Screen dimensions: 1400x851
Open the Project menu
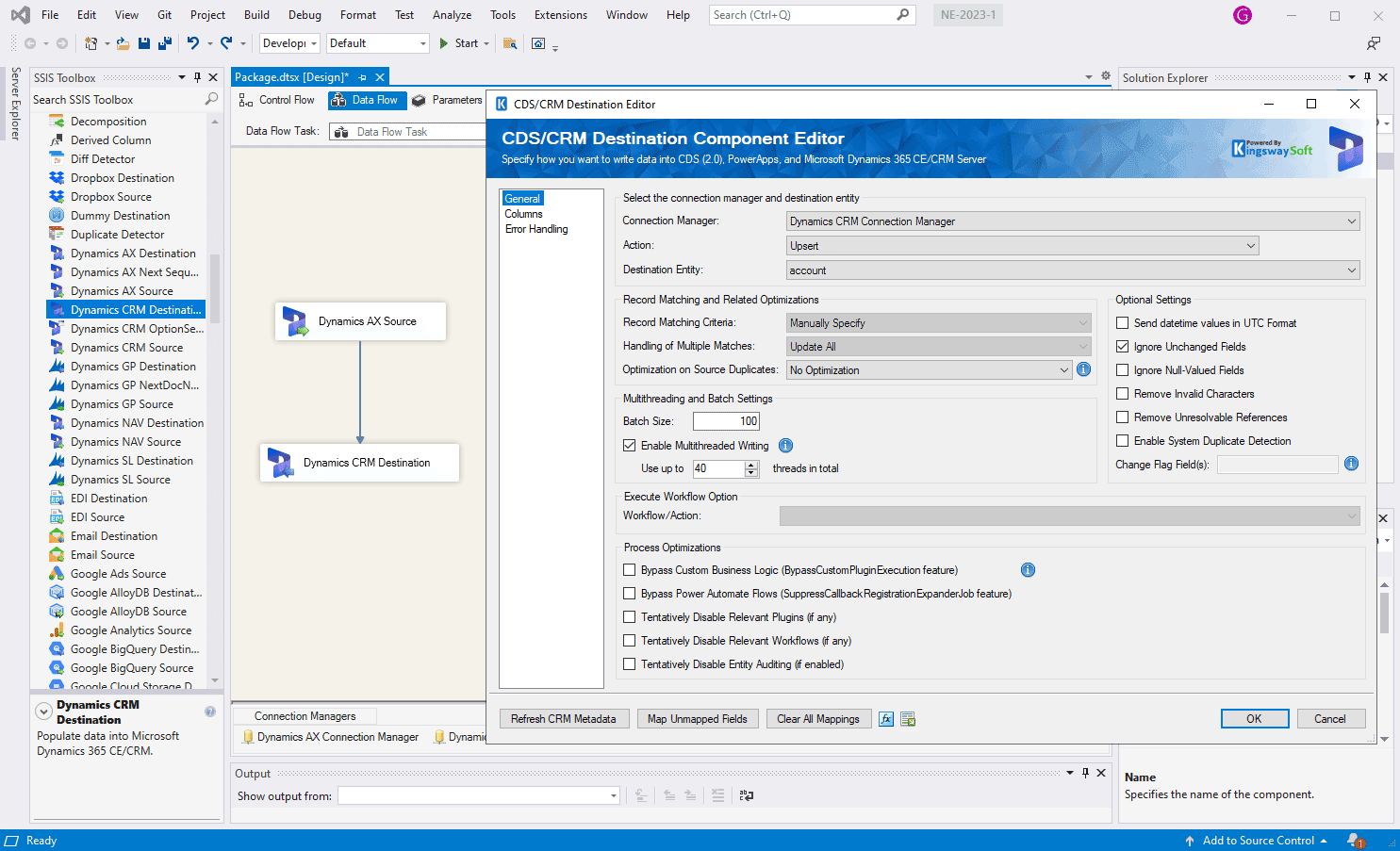pyautogui.click(x=207, y=15)
